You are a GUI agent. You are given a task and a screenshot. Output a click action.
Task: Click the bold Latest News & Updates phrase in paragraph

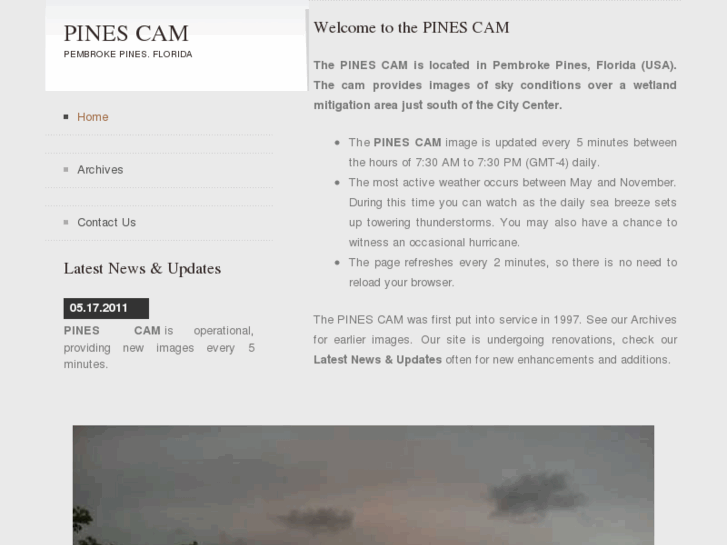(x=377, y=360)
